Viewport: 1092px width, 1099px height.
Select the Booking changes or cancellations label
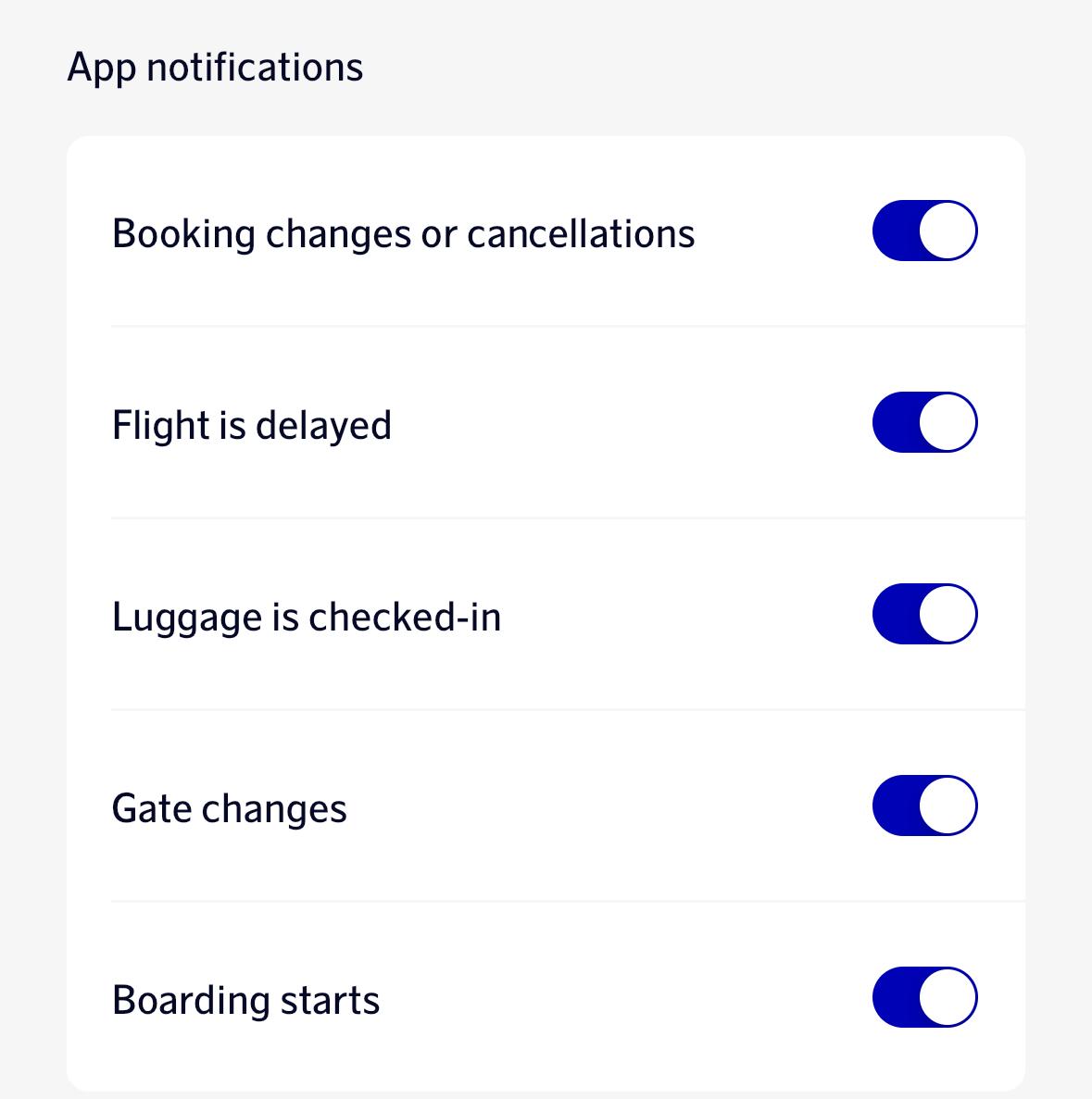(x=403, y=234)
